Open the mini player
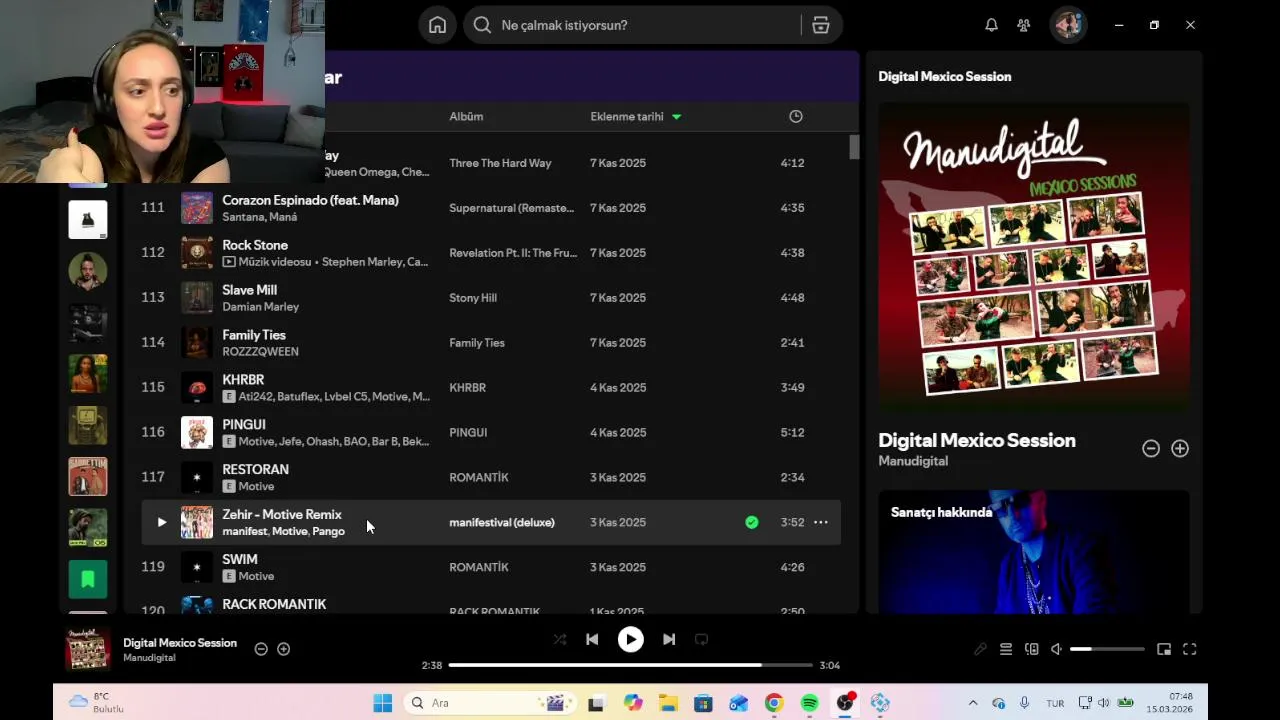The height and width of the screenshot is (720, 1280). pos(1164,649)
